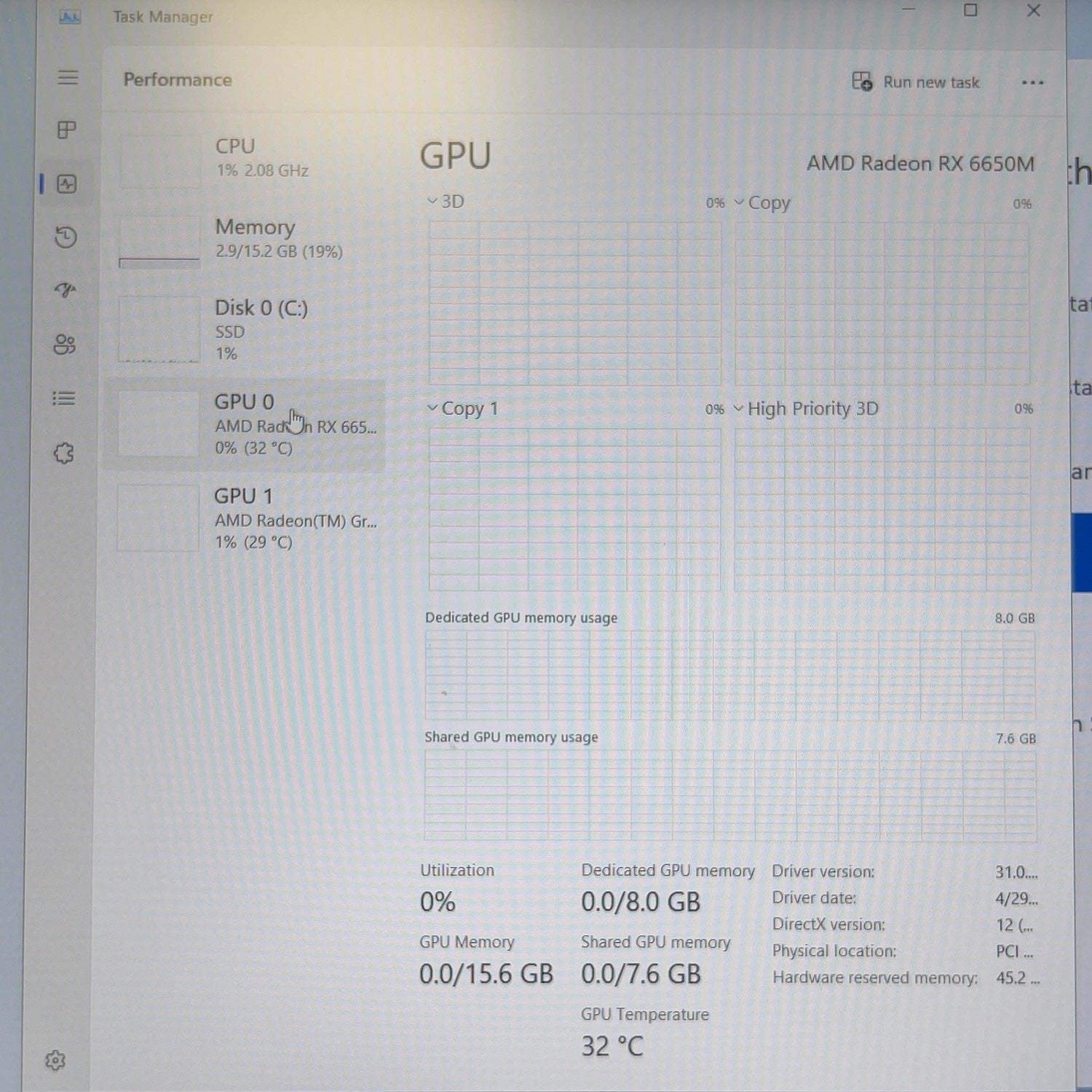Click the Disk 0 mini graph thumbnail

[159, 330]
